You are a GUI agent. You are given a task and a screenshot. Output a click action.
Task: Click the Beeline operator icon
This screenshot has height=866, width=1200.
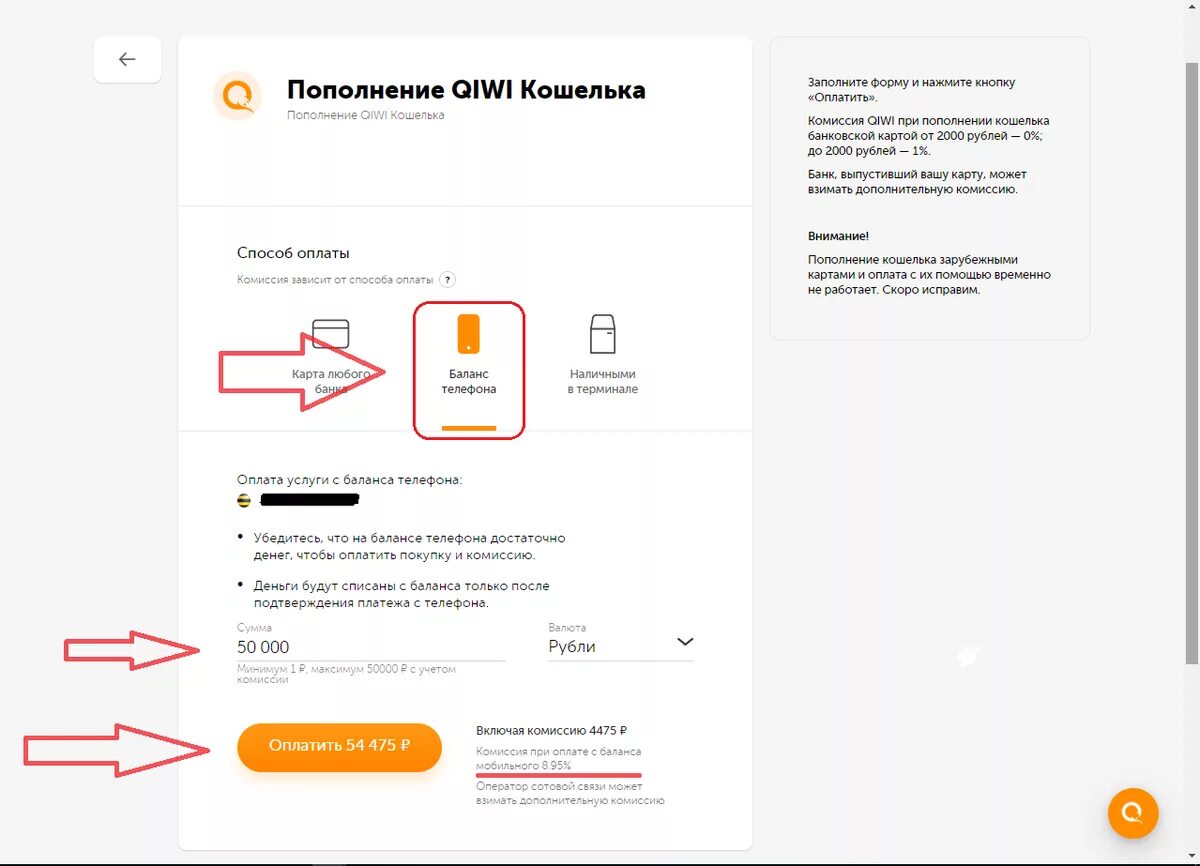[x=244, y=499]
